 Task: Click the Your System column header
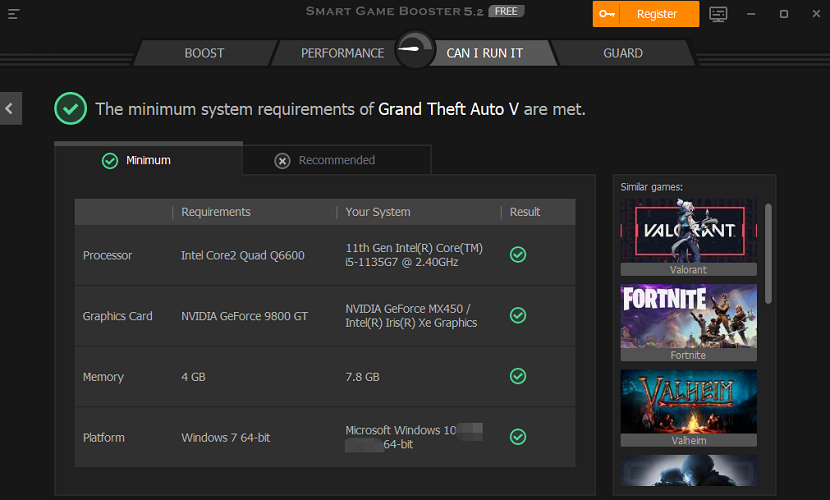tap(378, 212)
